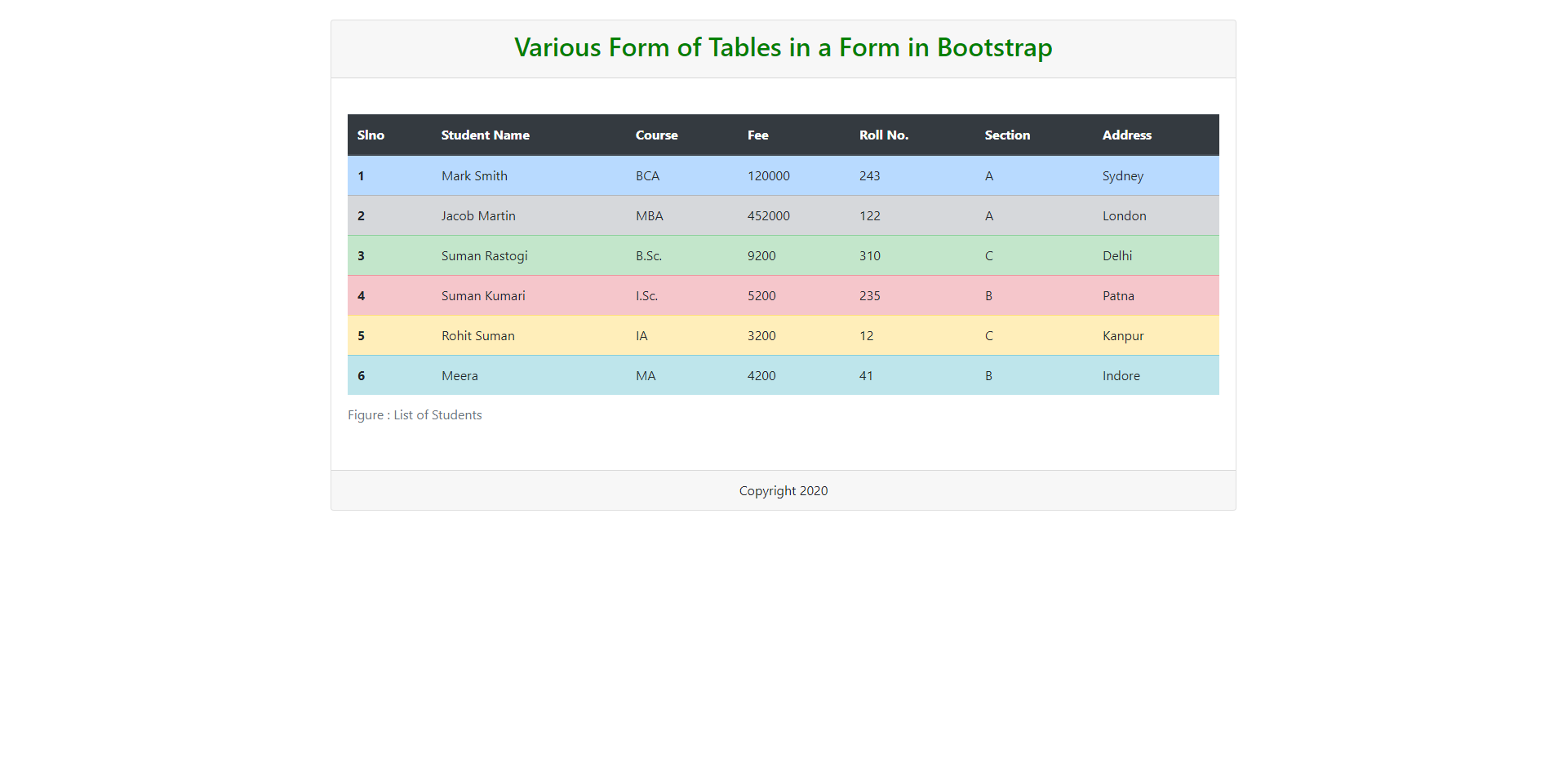Click the Rohit Suman name cell
This screenshot has width=1567, height=784.
477,335
